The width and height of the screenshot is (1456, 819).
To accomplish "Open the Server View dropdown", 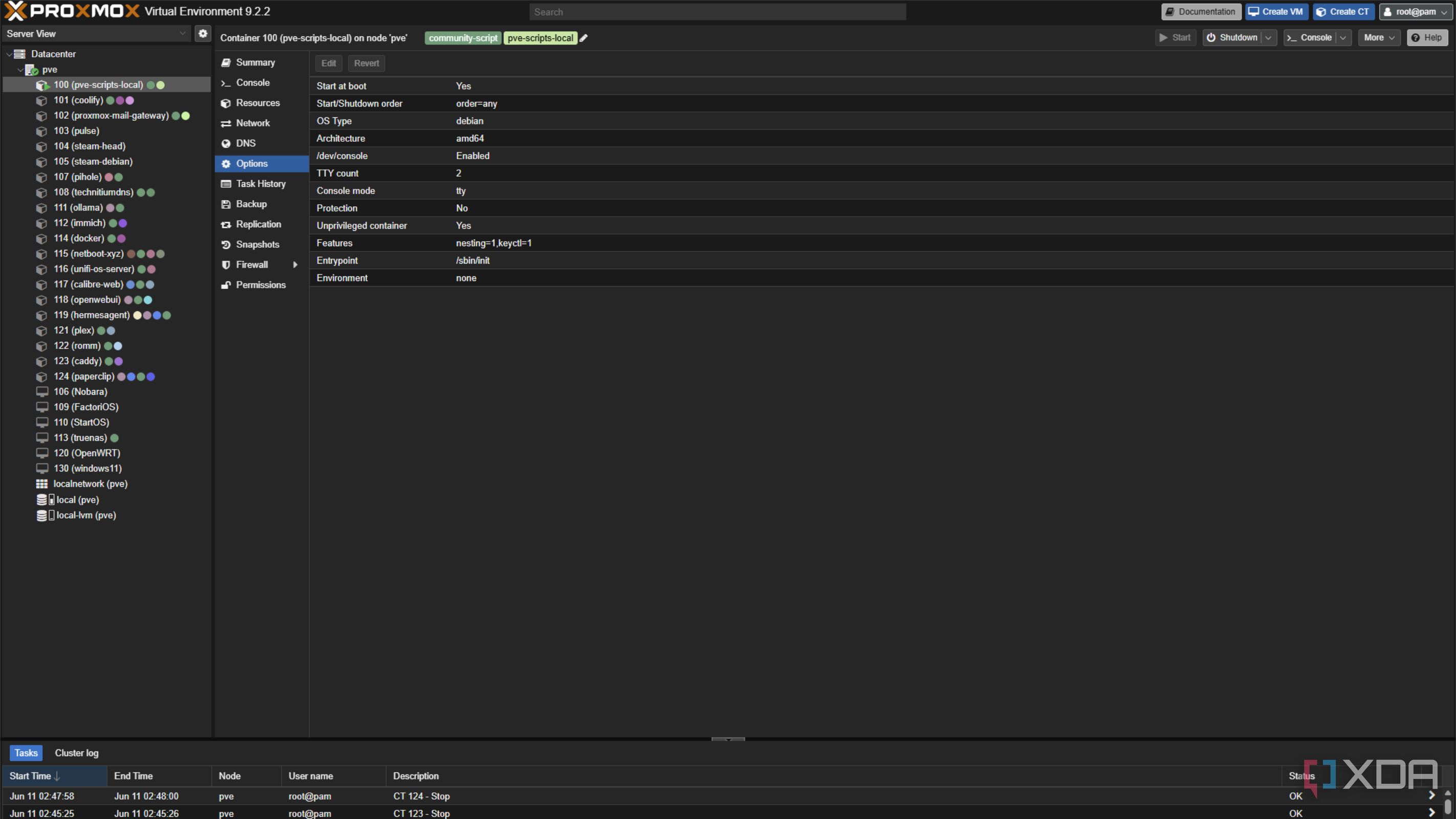I will 182,33.
